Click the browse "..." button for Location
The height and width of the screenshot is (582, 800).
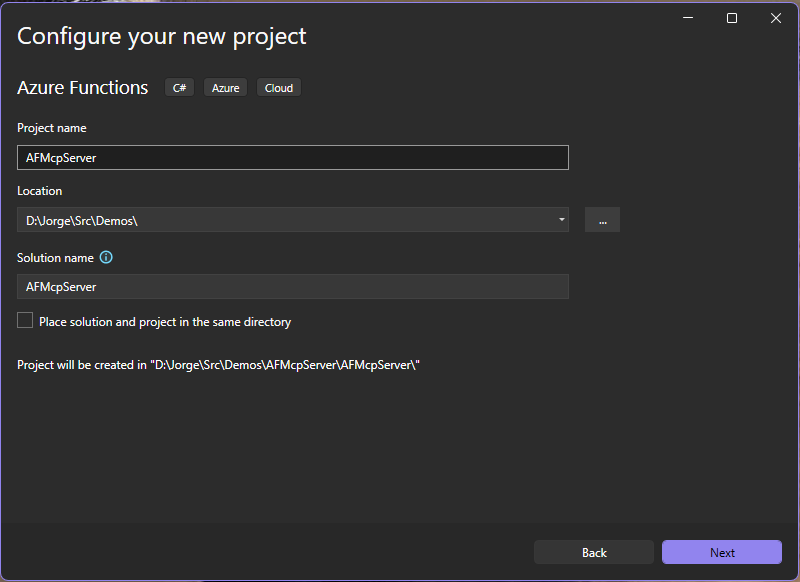[x=602, y=219]
